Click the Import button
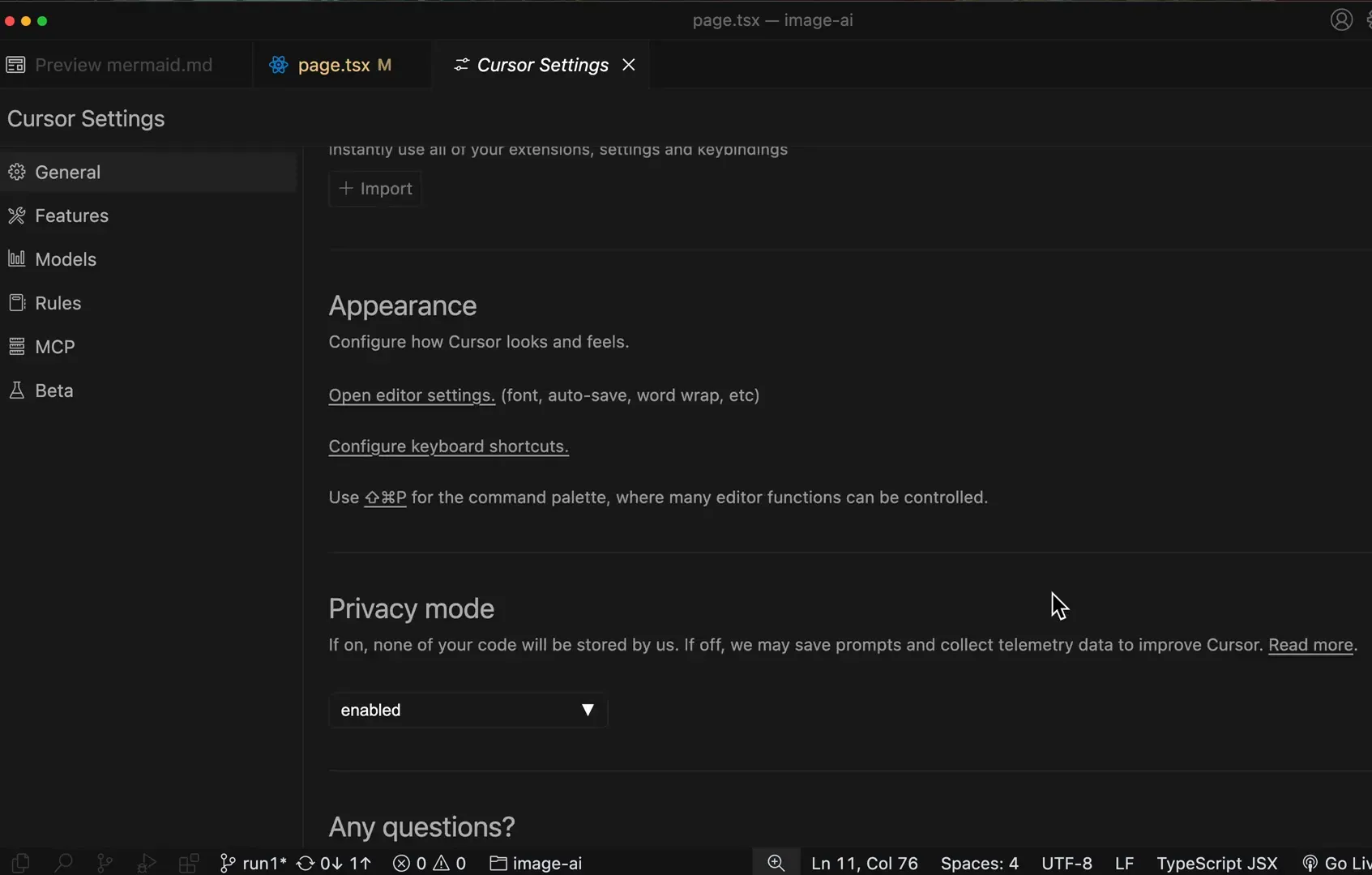Image resolution: width=1372 pixels, height=875 pixels. click(x=375, y=189)
